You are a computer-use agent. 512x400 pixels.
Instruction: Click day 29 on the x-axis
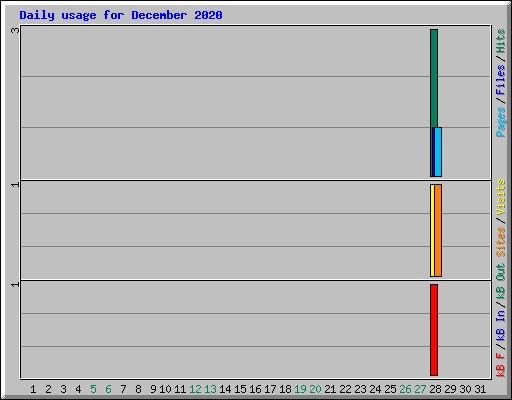tap(450, 389)
